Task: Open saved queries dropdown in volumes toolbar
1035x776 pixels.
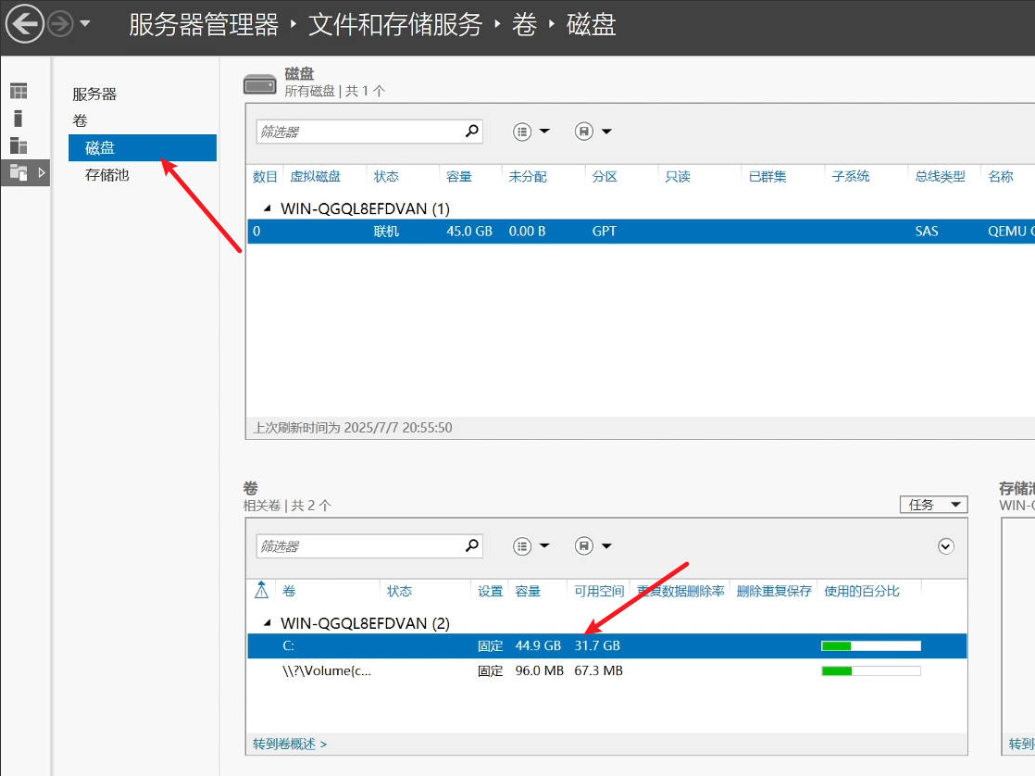Action: tap(593, 546)
